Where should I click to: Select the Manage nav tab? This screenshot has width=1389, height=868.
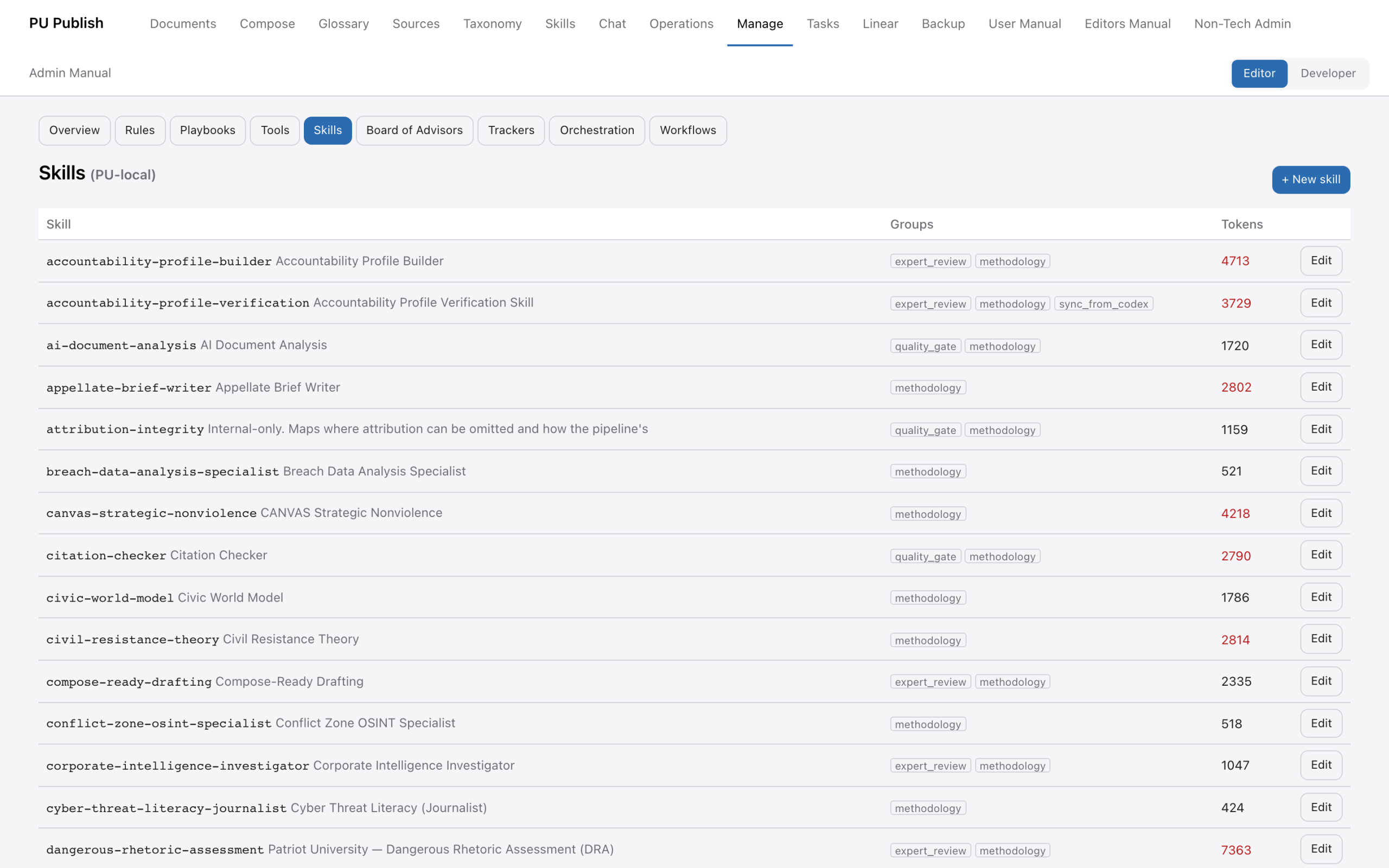click(760, 23)
